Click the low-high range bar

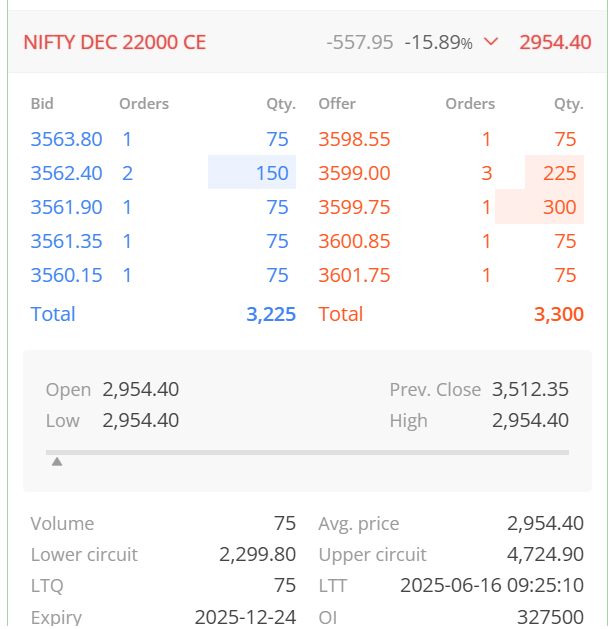[x=307, y=452]
